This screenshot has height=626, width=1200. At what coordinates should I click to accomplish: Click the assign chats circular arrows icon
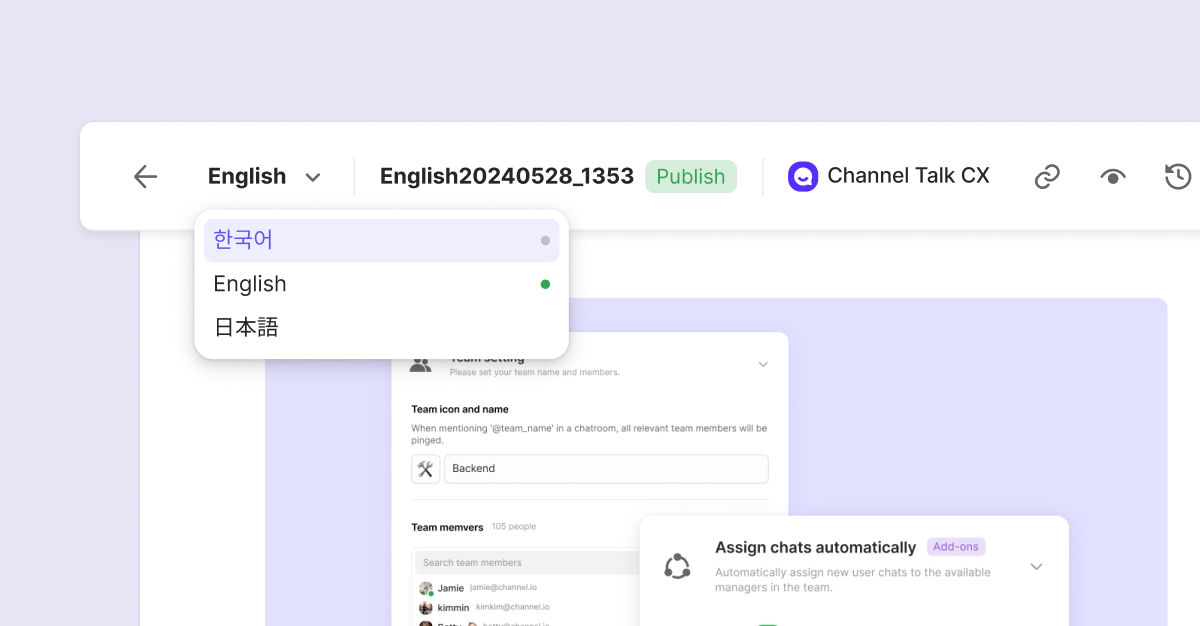pos(677,566)
